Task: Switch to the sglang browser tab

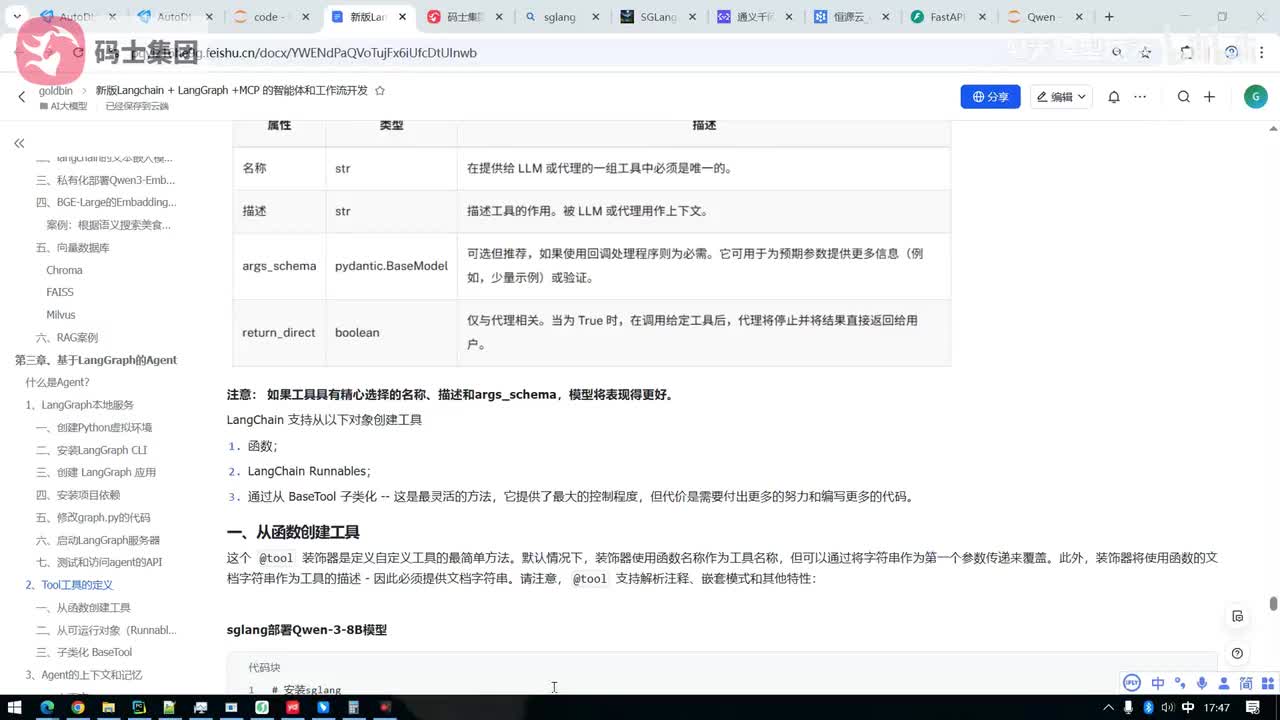Action: 562,17
